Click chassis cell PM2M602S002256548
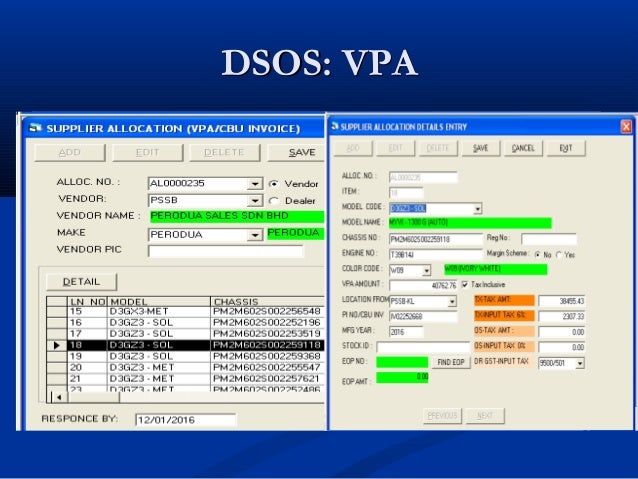The height and width of the screenshot is (479, 638). pyautogui.click(x=267, y=311)
